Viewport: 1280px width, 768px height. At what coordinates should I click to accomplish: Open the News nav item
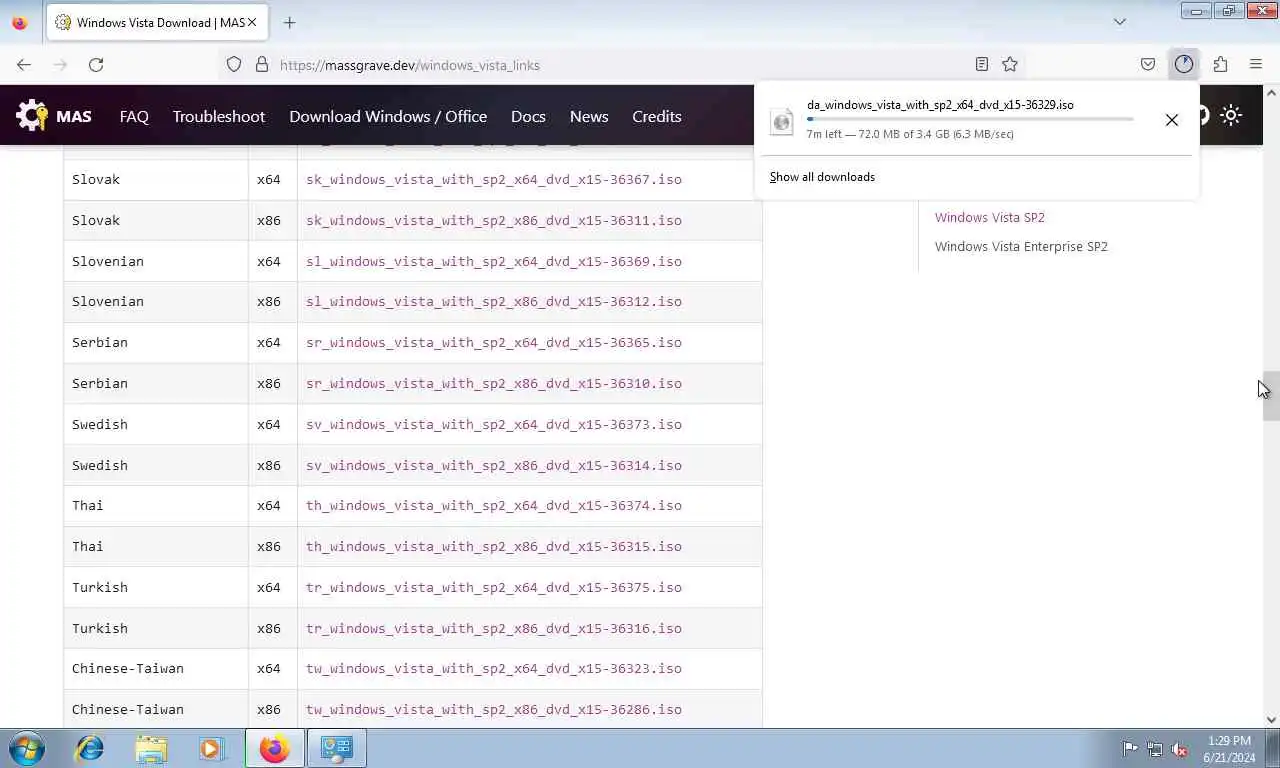click(x=589, y=116)
